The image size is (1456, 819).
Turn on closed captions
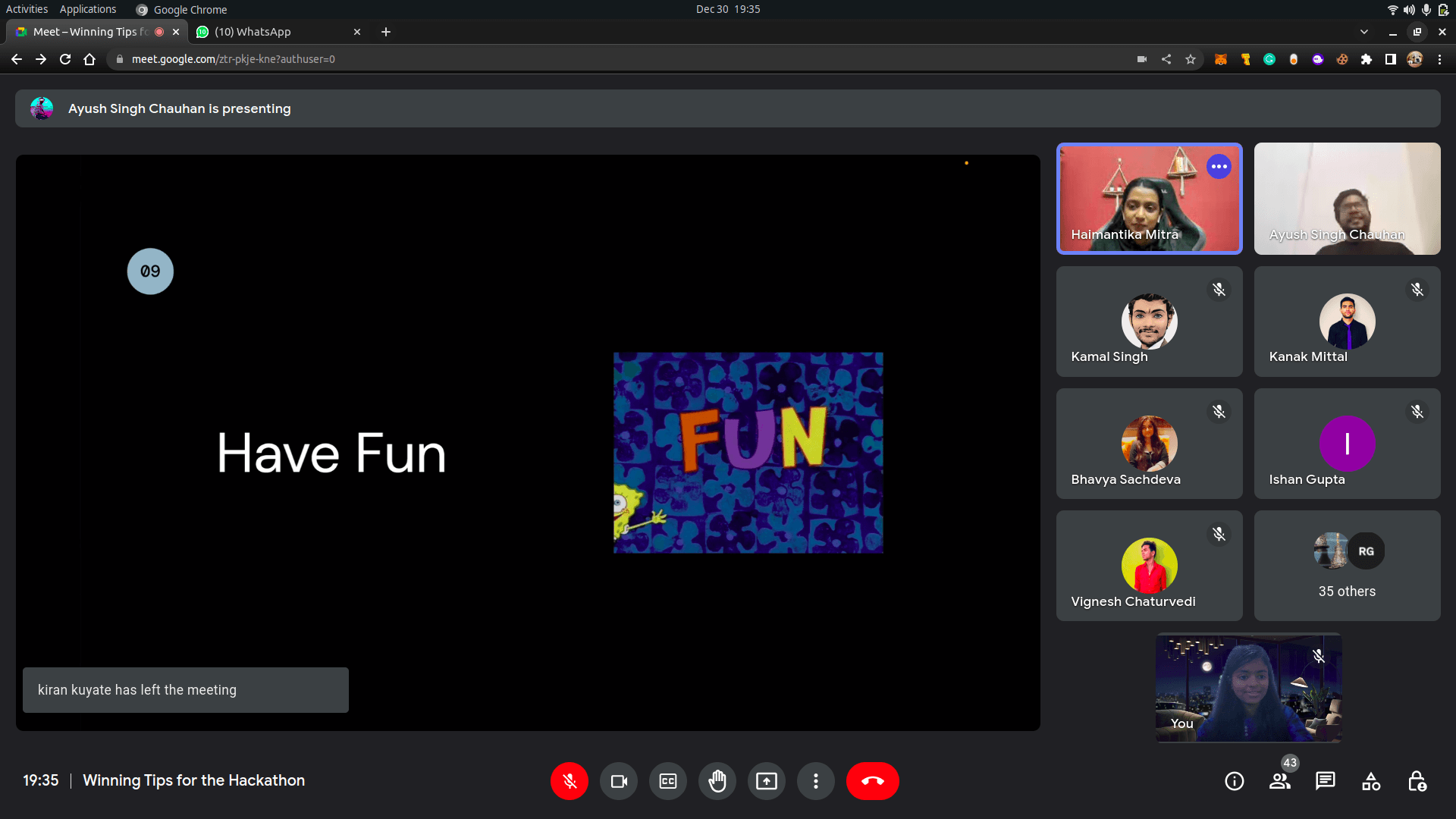pyautogui.click(x=668, y=781)
